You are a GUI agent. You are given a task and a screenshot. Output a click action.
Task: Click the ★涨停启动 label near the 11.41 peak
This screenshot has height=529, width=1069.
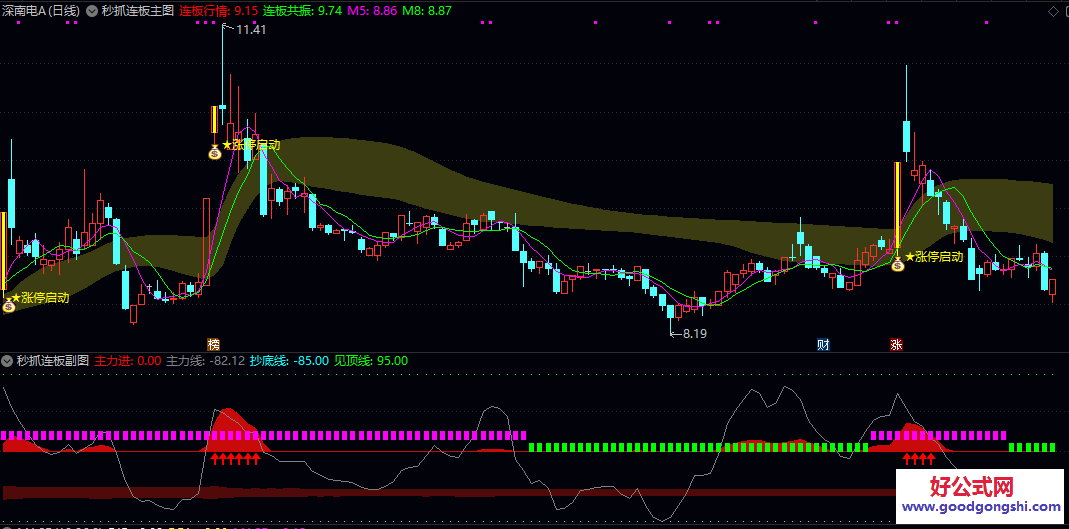[x=252, y=145]
